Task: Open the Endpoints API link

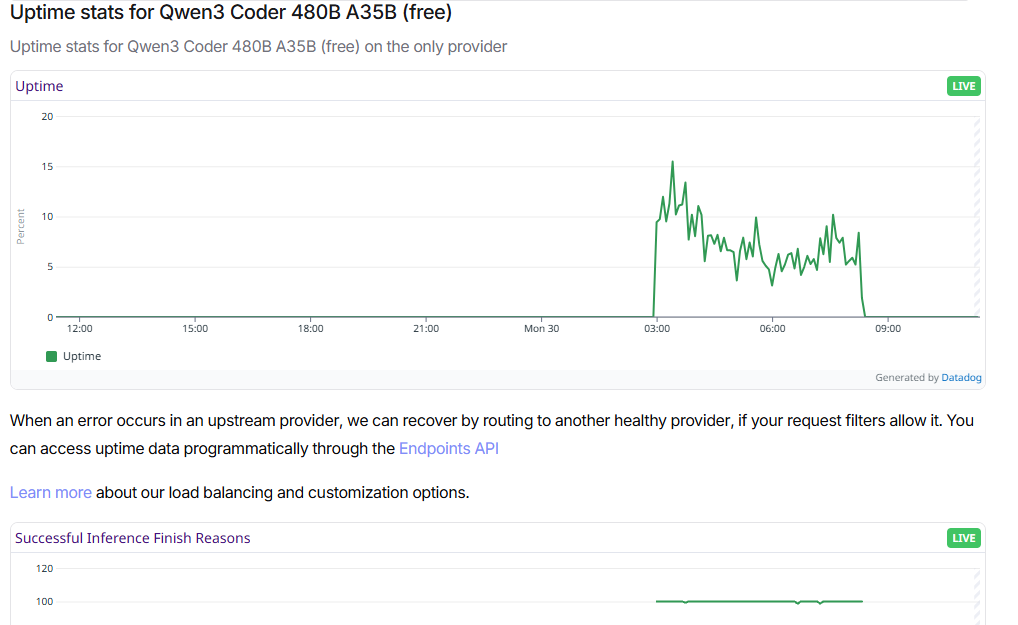Action: pyautogui.click(x=449, y=448)
